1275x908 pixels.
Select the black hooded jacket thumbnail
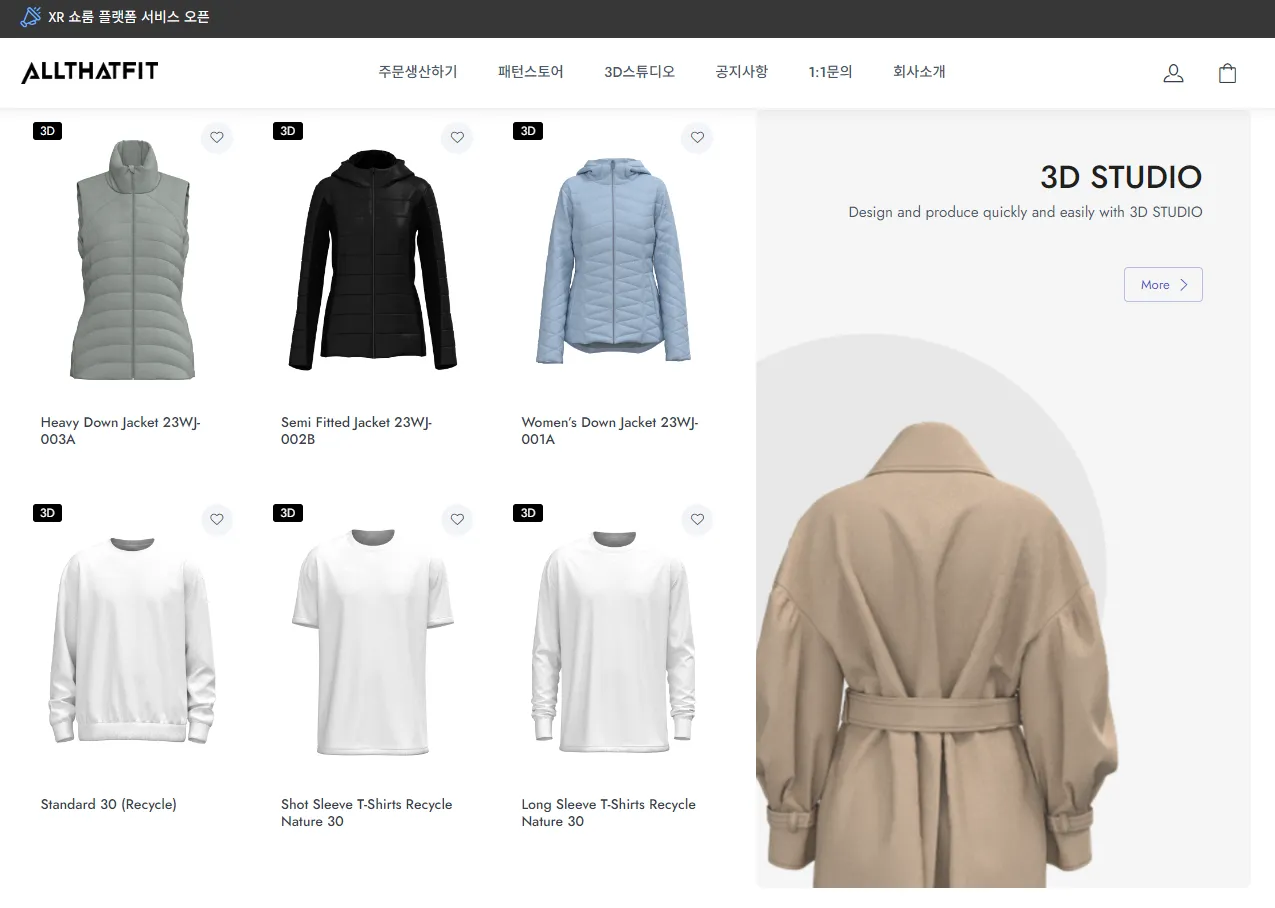pos(373,260)
